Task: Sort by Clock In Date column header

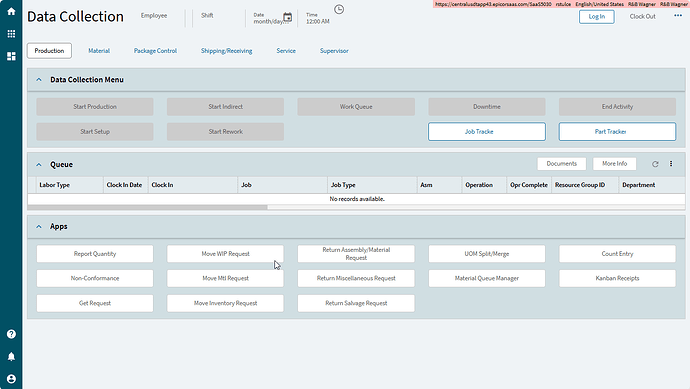Action: coord(125,185)
